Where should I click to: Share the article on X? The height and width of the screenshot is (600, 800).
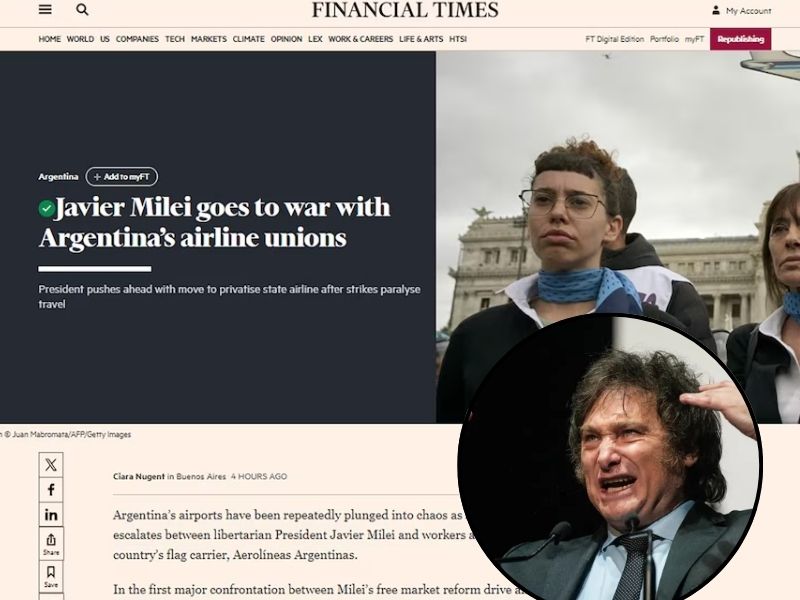[x=51, y=465]
